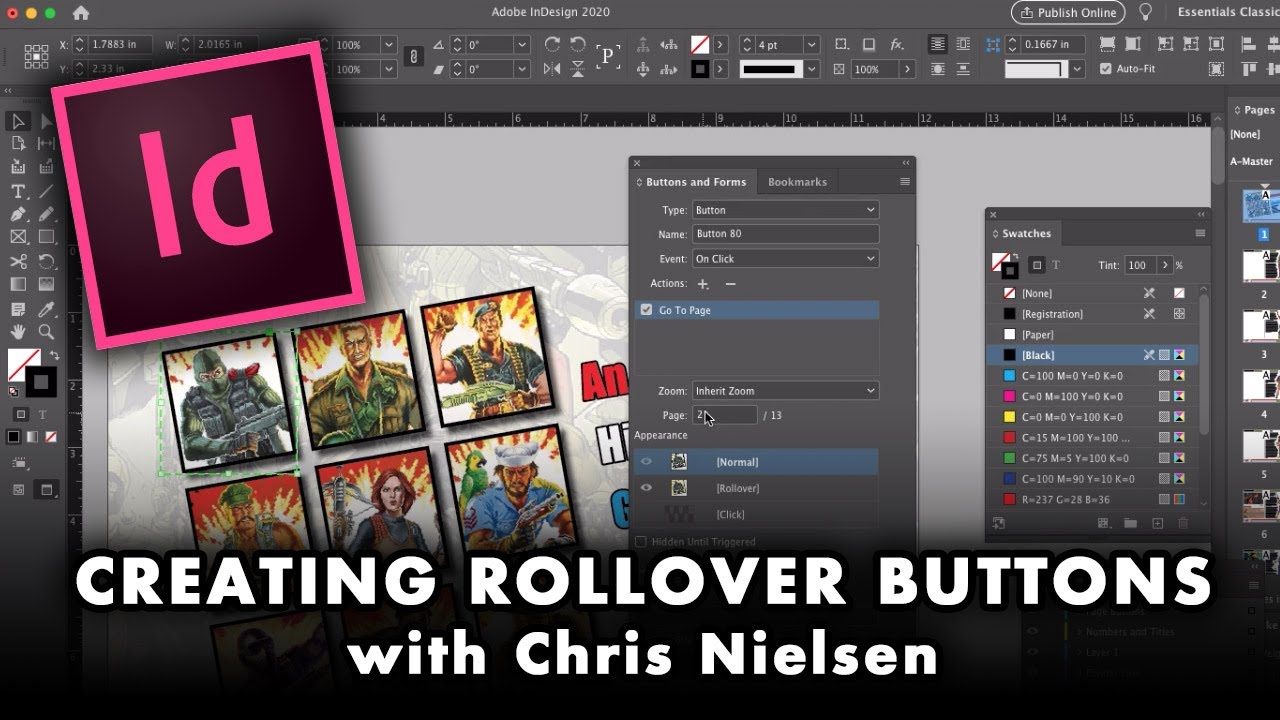
Task: Click the rotate 90° clockwise icon
Action: pyautogui.click(x=552, y=44)
